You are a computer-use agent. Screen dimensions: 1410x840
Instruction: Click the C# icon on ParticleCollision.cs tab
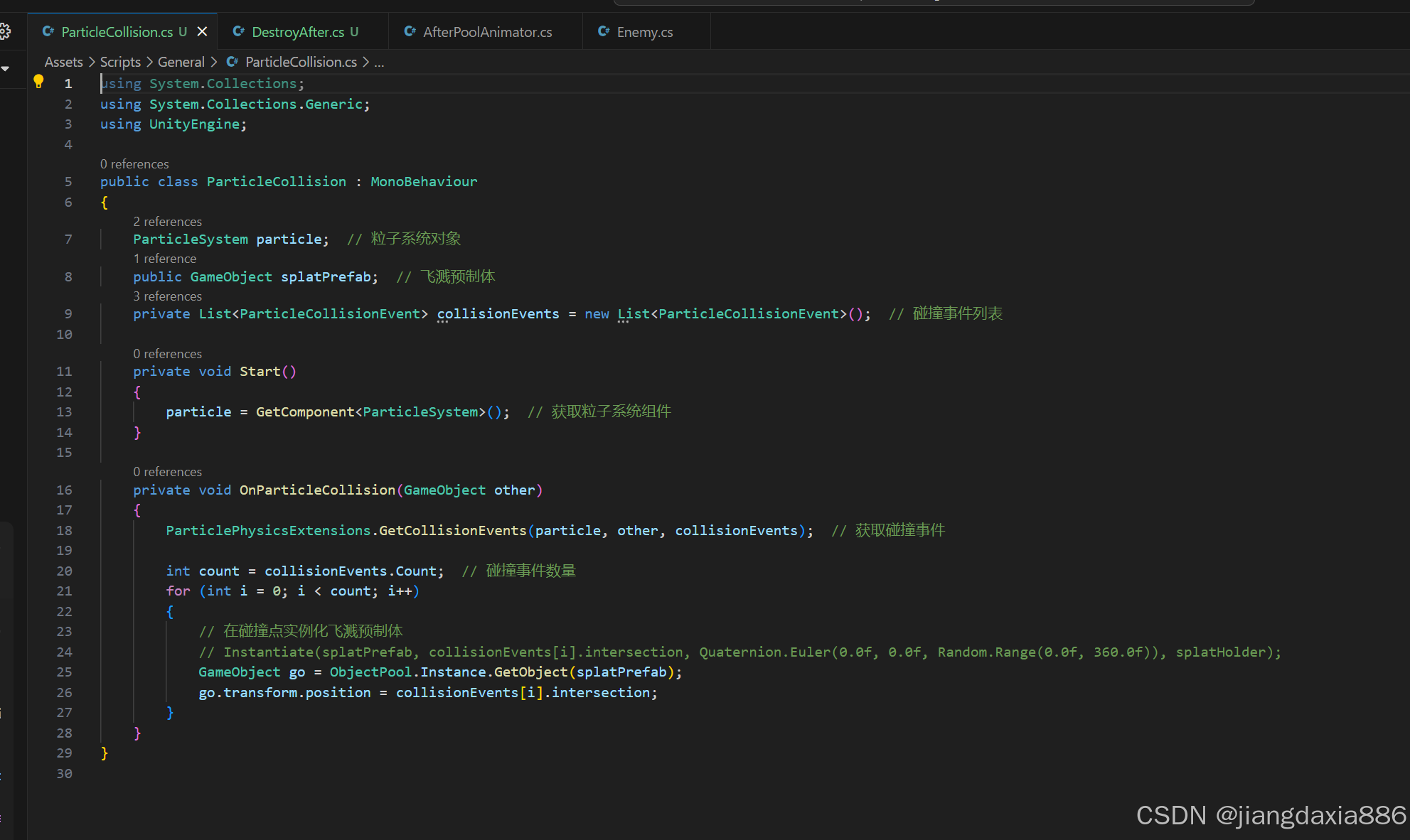48,31
